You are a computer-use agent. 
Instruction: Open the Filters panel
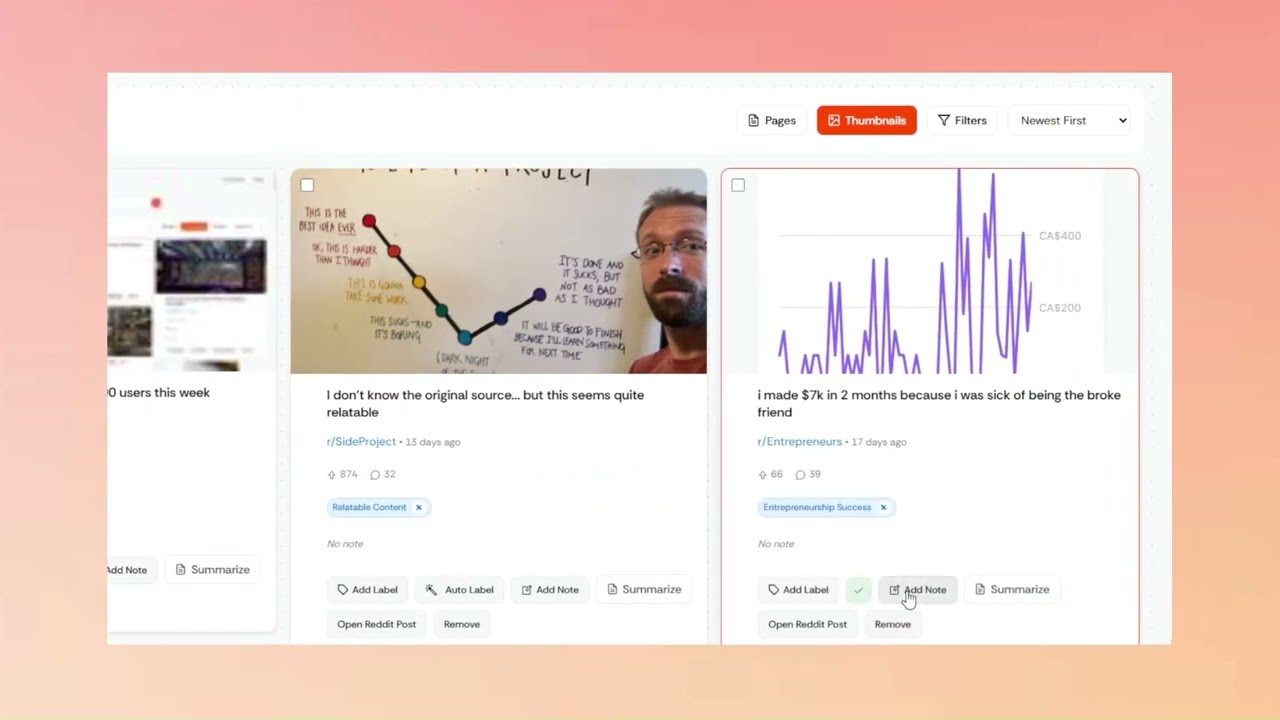point(962,120)
